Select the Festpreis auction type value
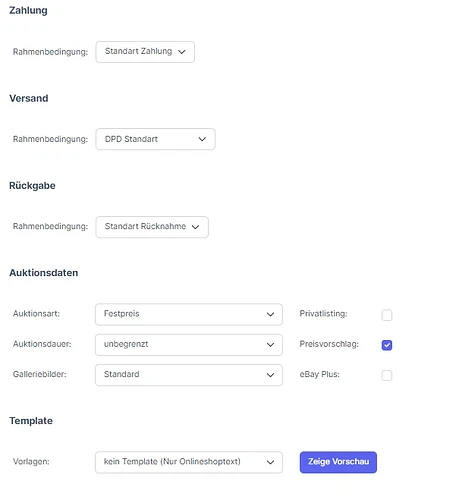 click(122, 314)
